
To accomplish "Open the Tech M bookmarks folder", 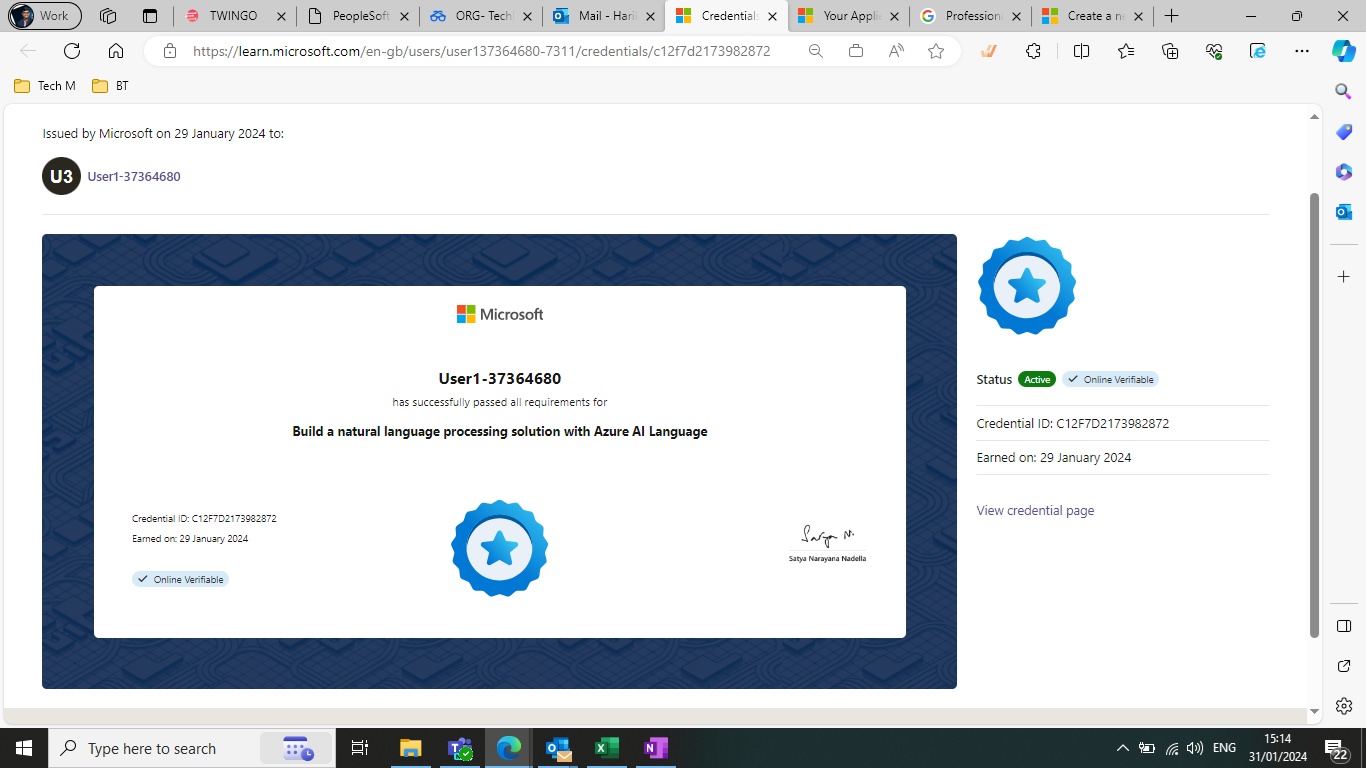I will 45,86.
